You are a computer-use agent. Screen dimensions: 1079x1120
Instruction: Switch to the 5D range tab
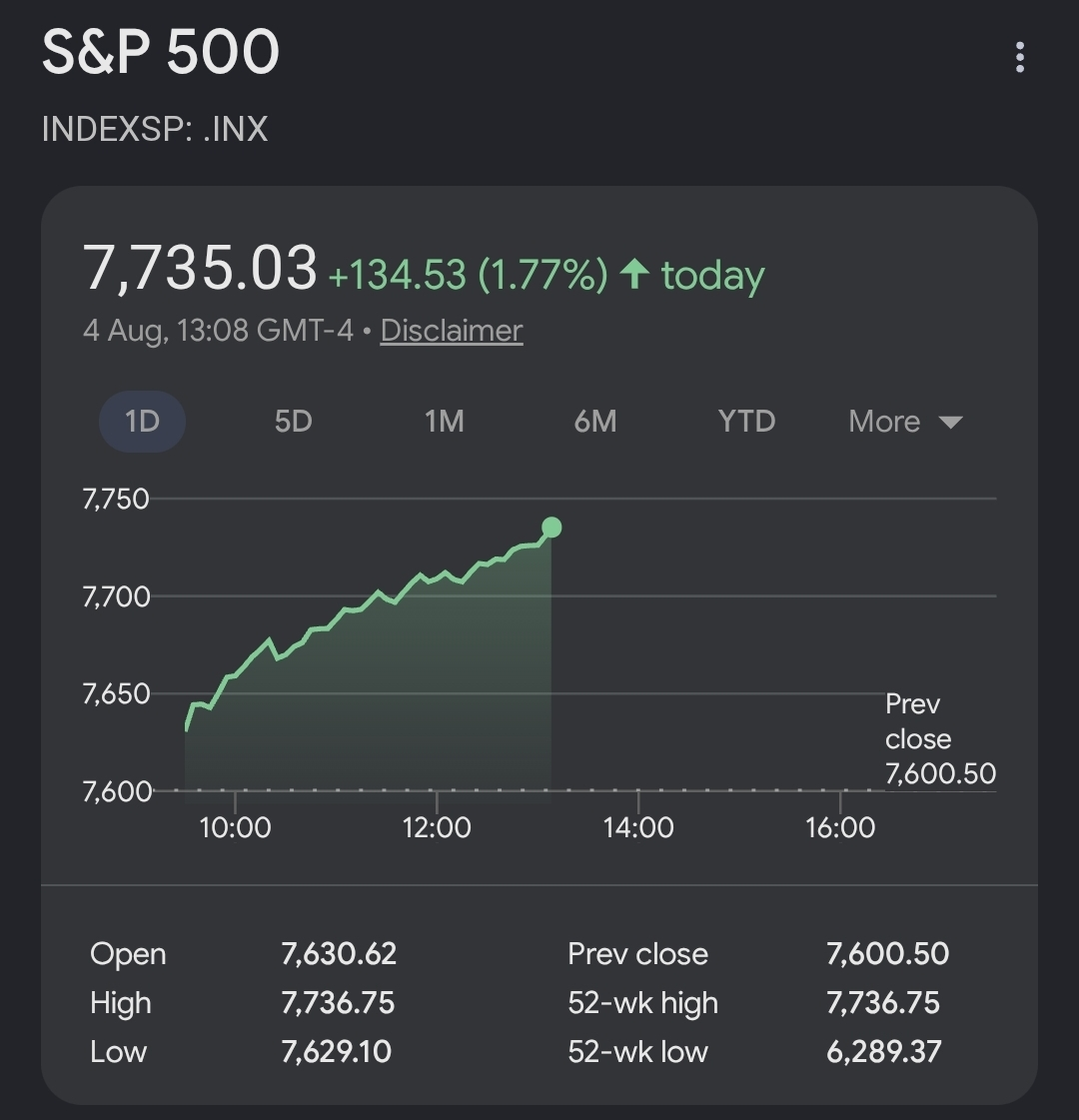click(294, 422)
